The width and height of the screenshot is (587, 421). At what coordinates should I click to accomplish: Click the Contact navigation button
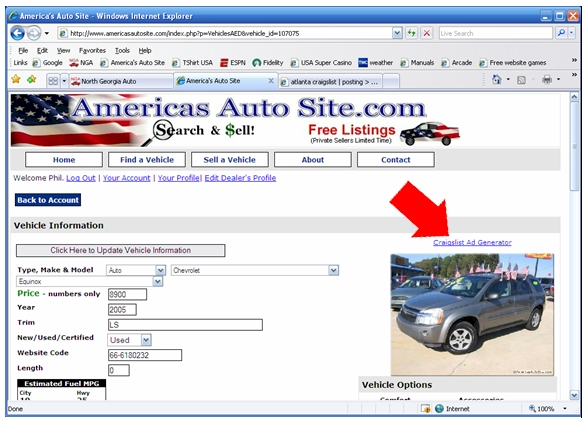pyautogui.click(x=396, y=160)
